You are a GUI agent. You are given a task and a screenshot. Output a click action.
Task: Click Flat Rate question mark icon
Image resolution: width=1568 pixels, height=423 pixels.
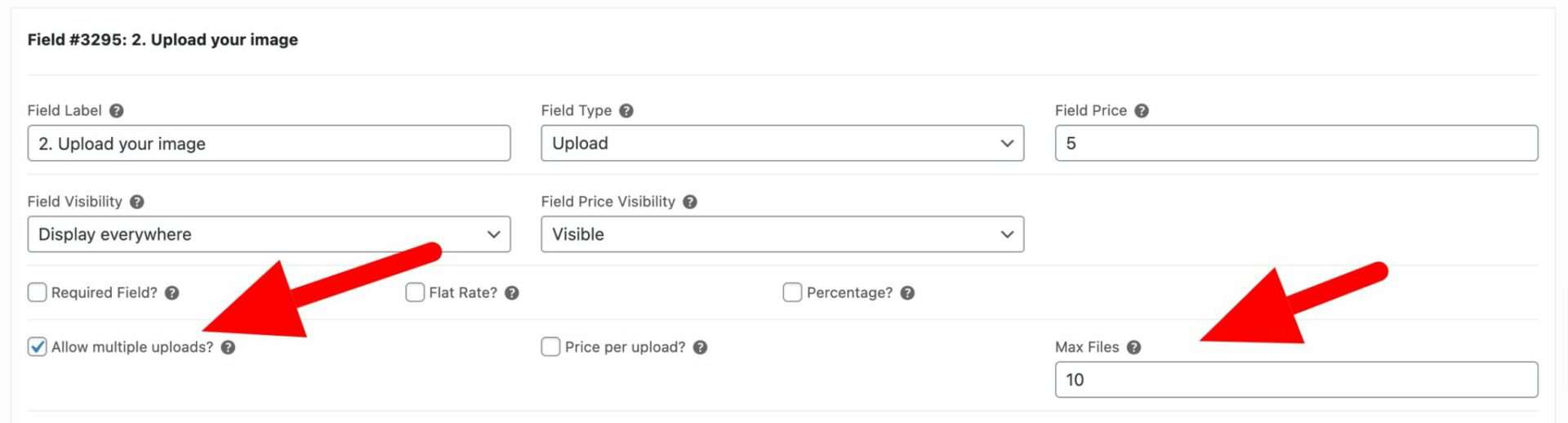[511, 292]
